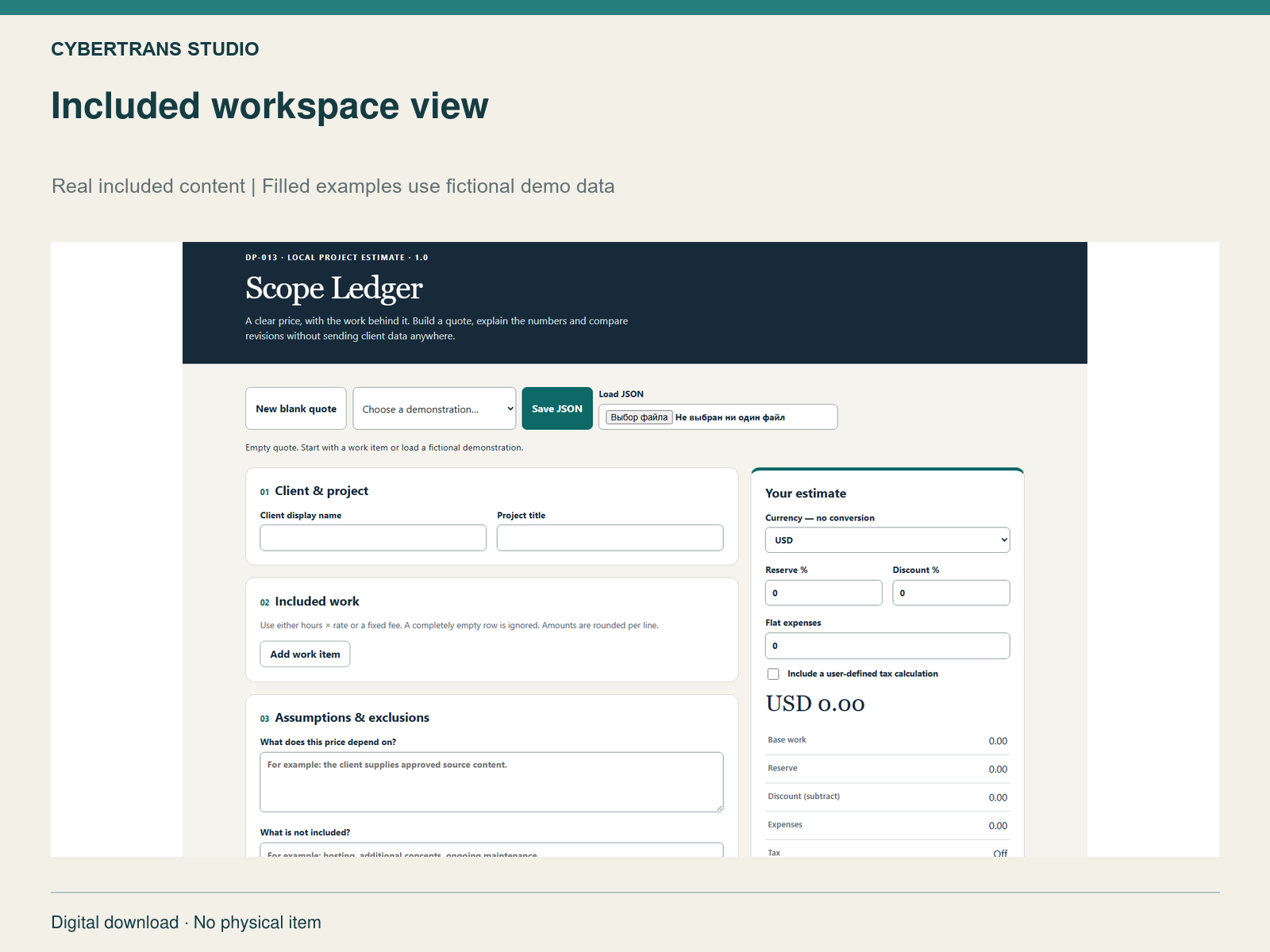The image size is (1270, 952).
Task: Click the Flat expenses input
Action: pos(887,646)
